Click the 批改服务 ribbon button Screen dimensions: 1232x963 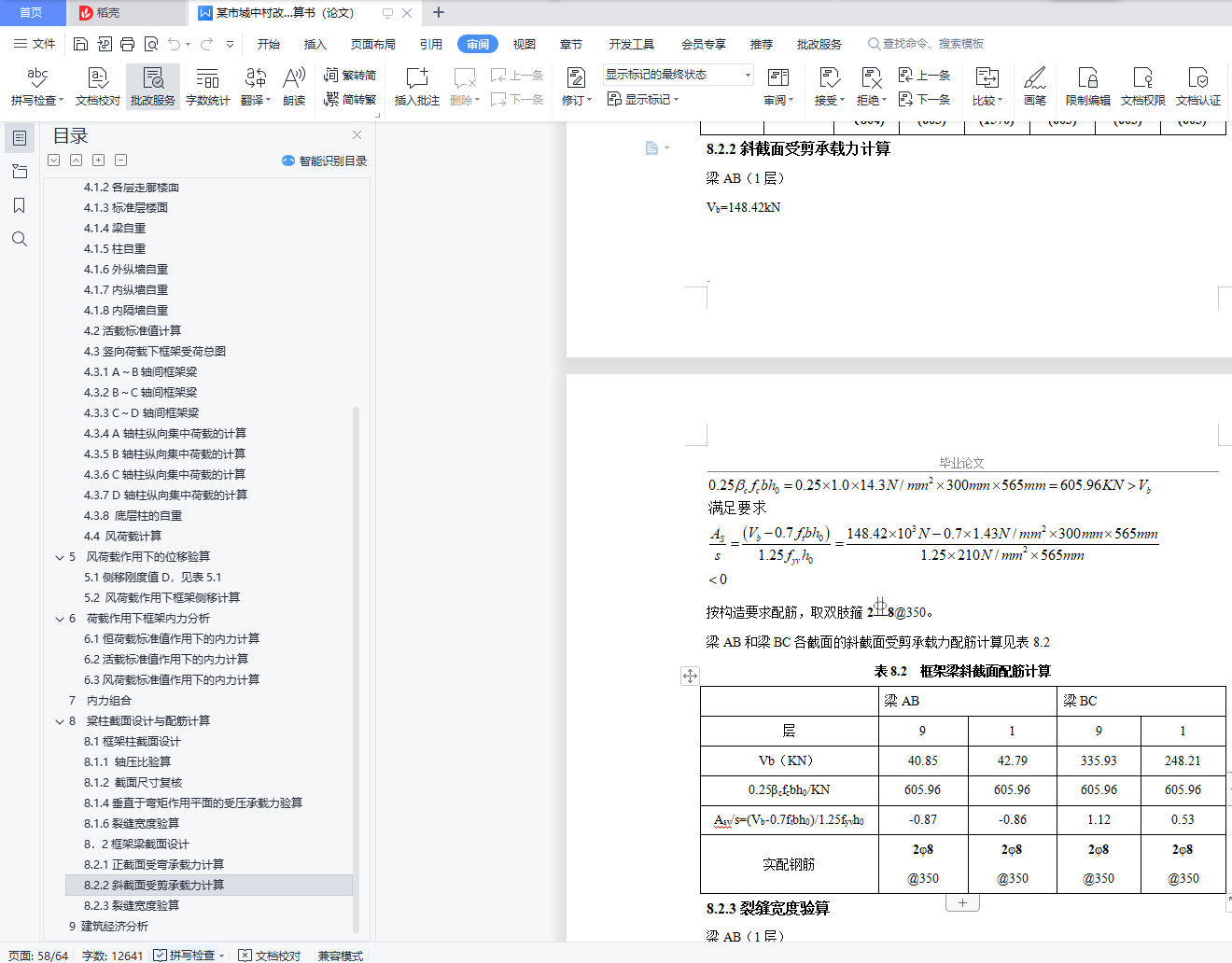pyautogui.click(x=153, y=87)
